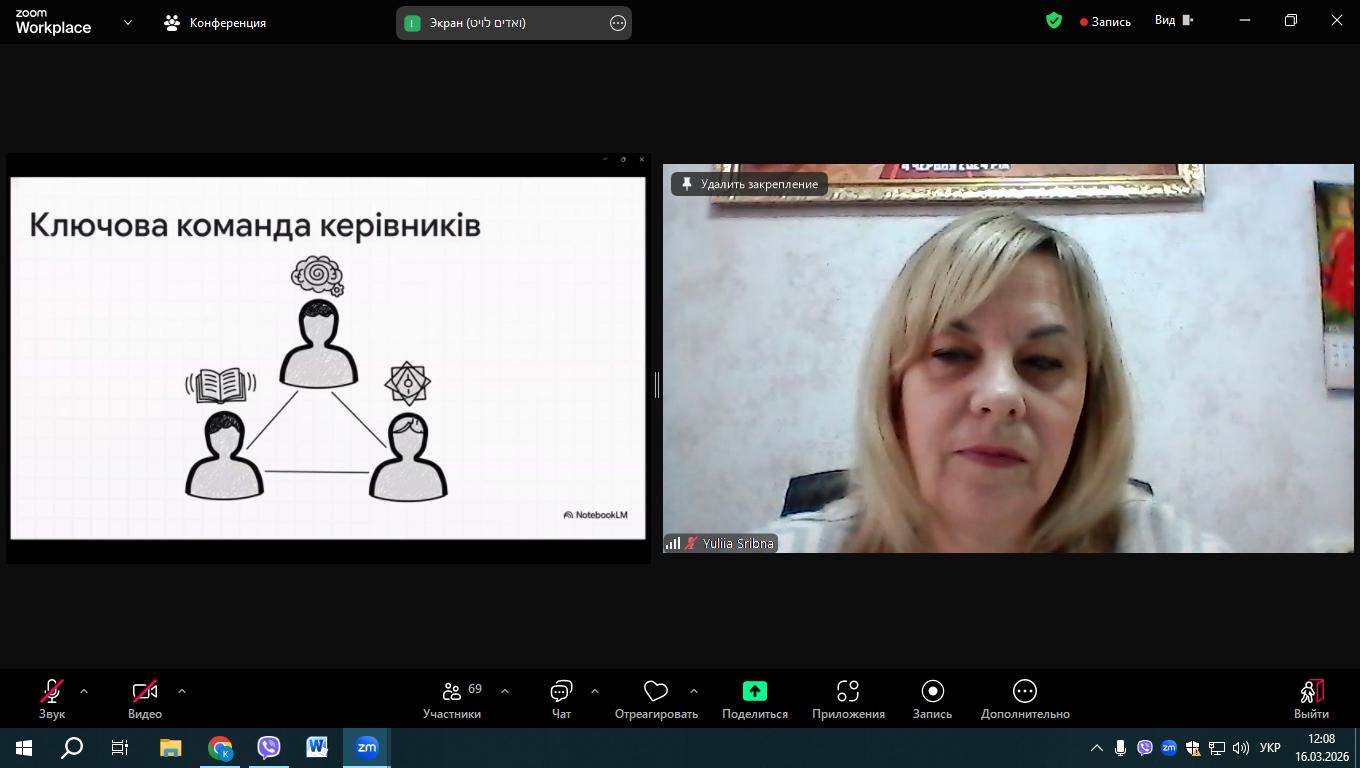Viewport: 1360px width, 768px height.
Task: Open screen share options ellipsis
Action: (618, 23)
